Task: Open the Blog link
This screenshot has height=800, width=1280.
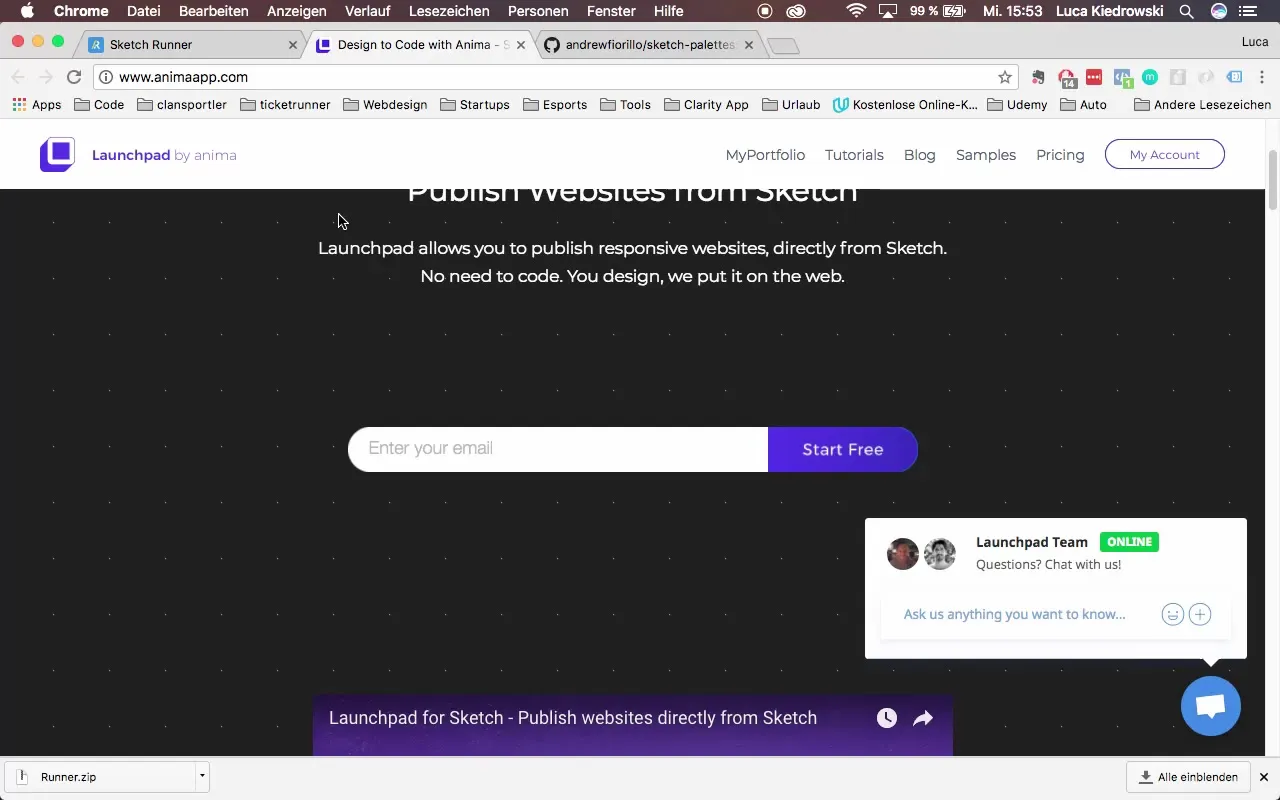Action: tap(920, 155)
